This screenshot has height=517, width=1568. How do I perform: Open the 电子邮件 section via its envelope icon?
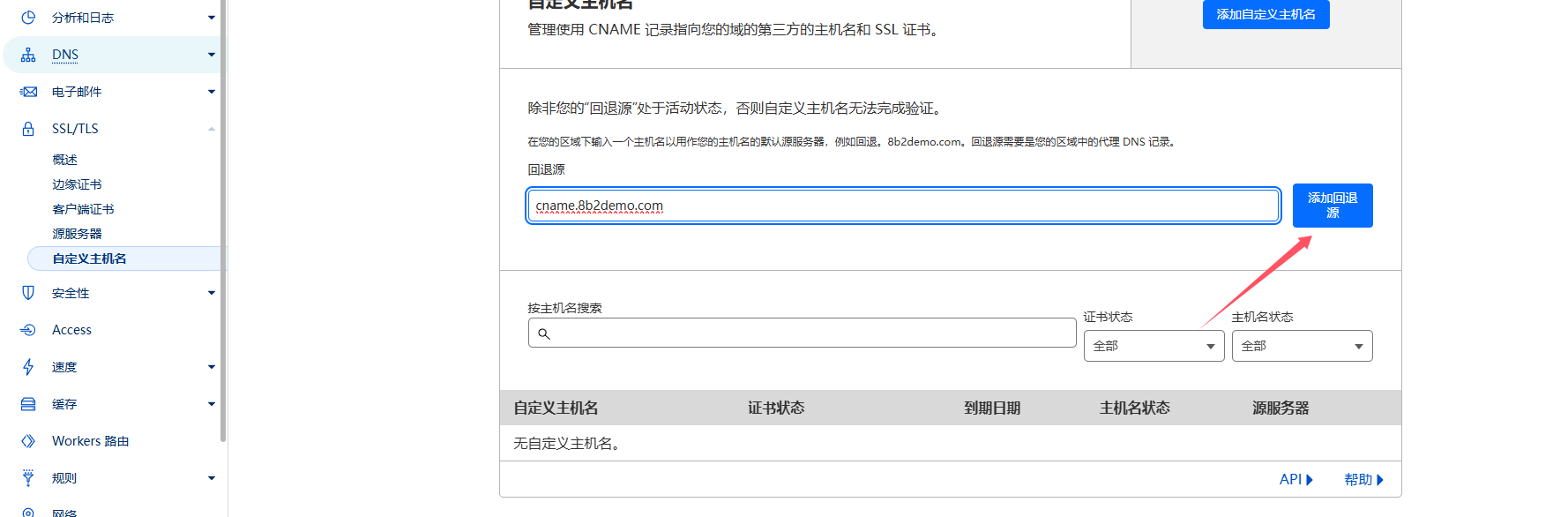click(27, 91)
